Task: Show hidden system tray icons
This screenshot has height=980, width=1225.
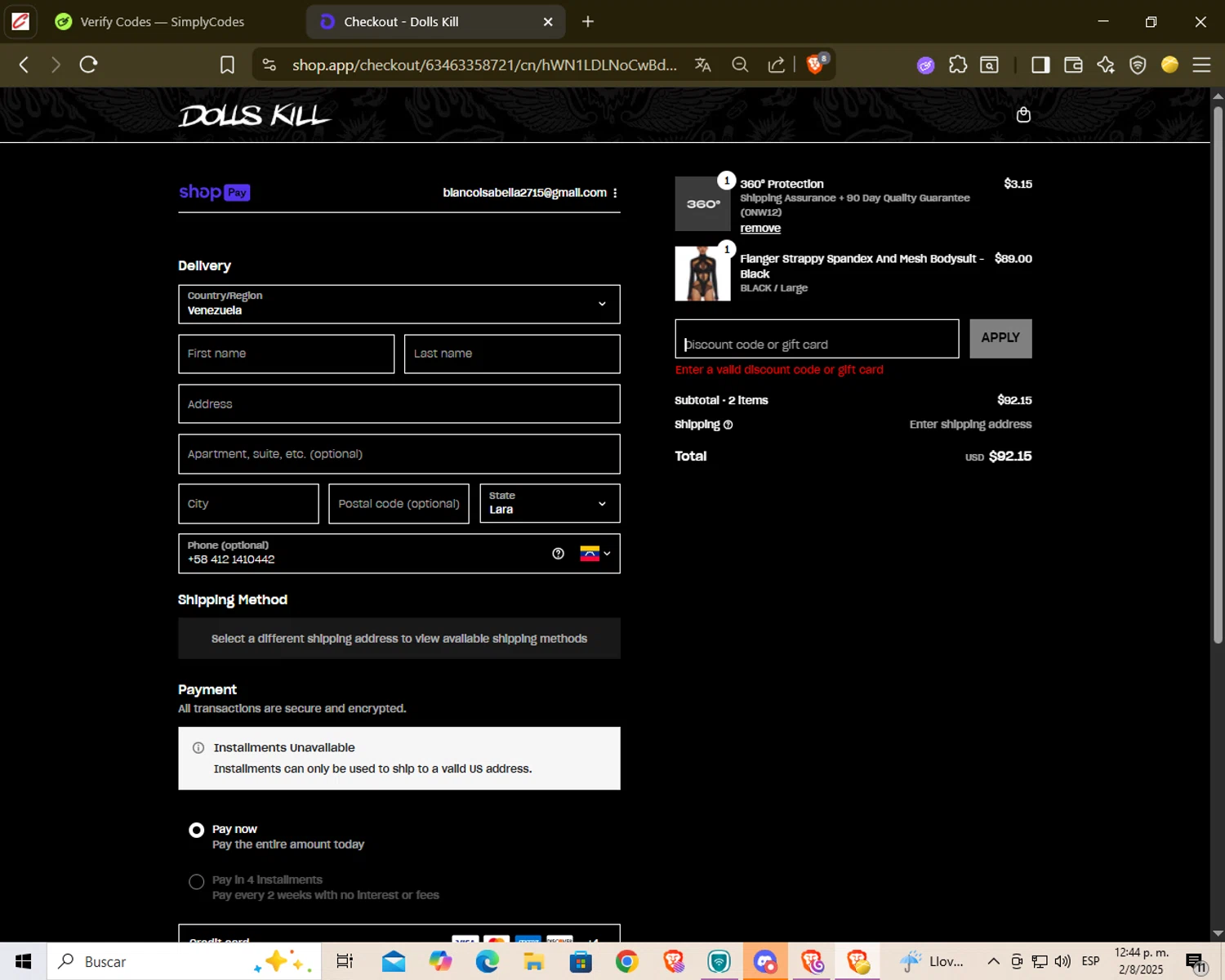Action: (993, 961)
